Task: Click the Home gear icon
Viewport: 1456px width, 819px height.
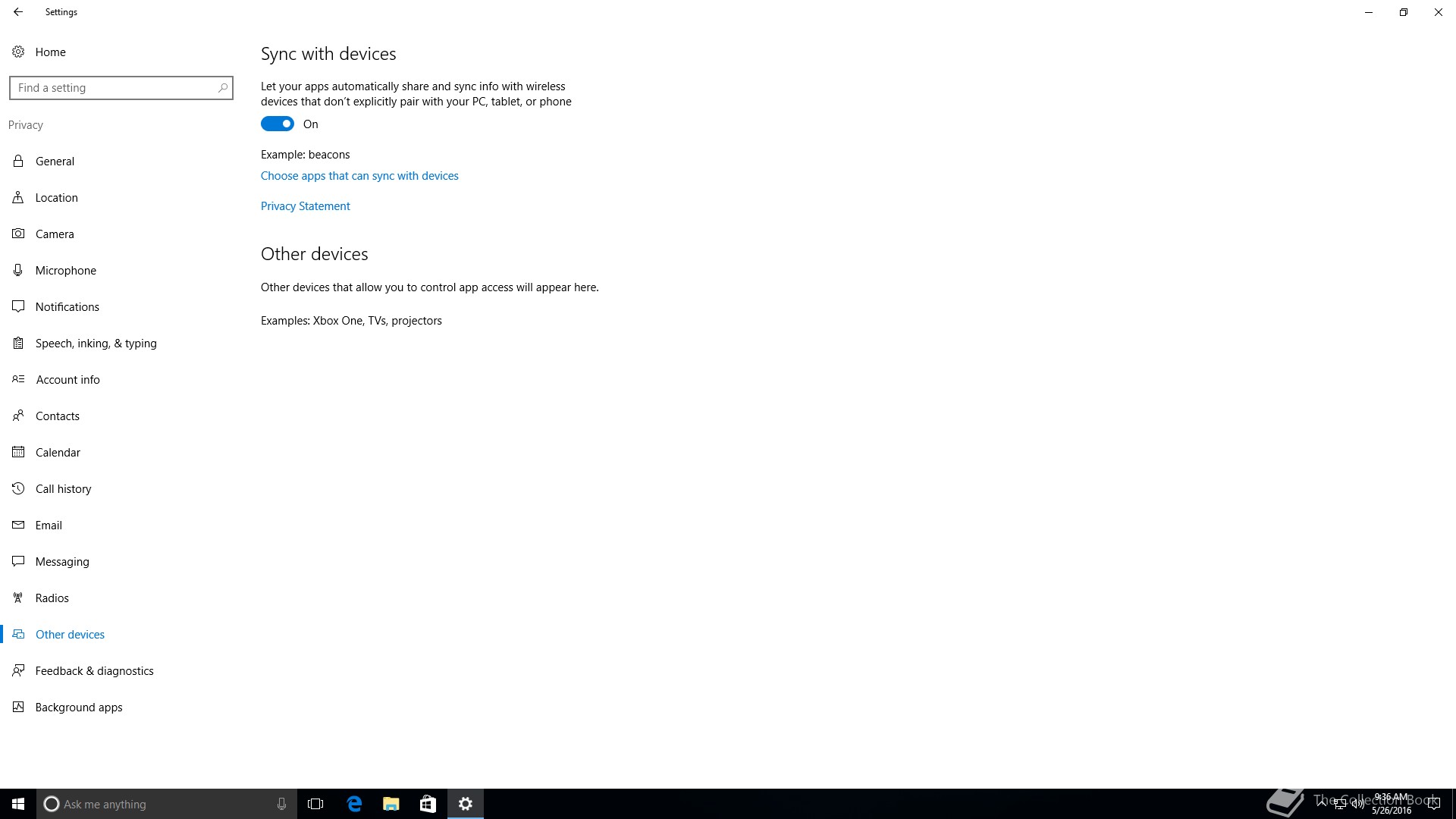Action: click(18, 52)
